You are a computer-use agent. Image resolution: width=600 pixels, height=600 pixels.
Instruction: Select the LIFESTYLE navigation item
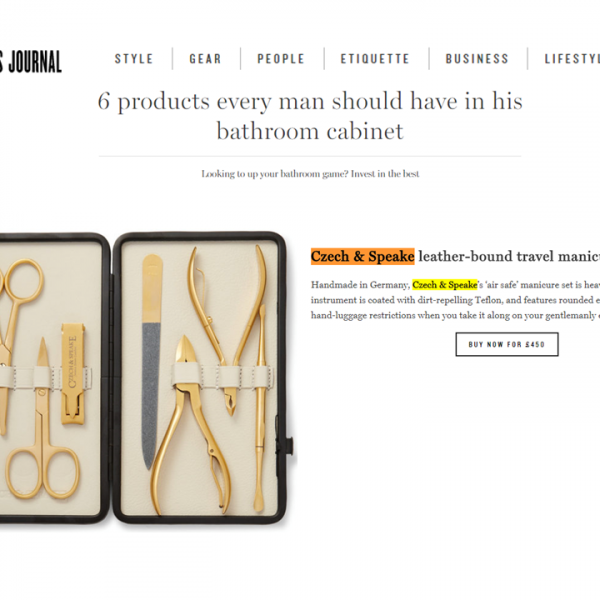572,59
